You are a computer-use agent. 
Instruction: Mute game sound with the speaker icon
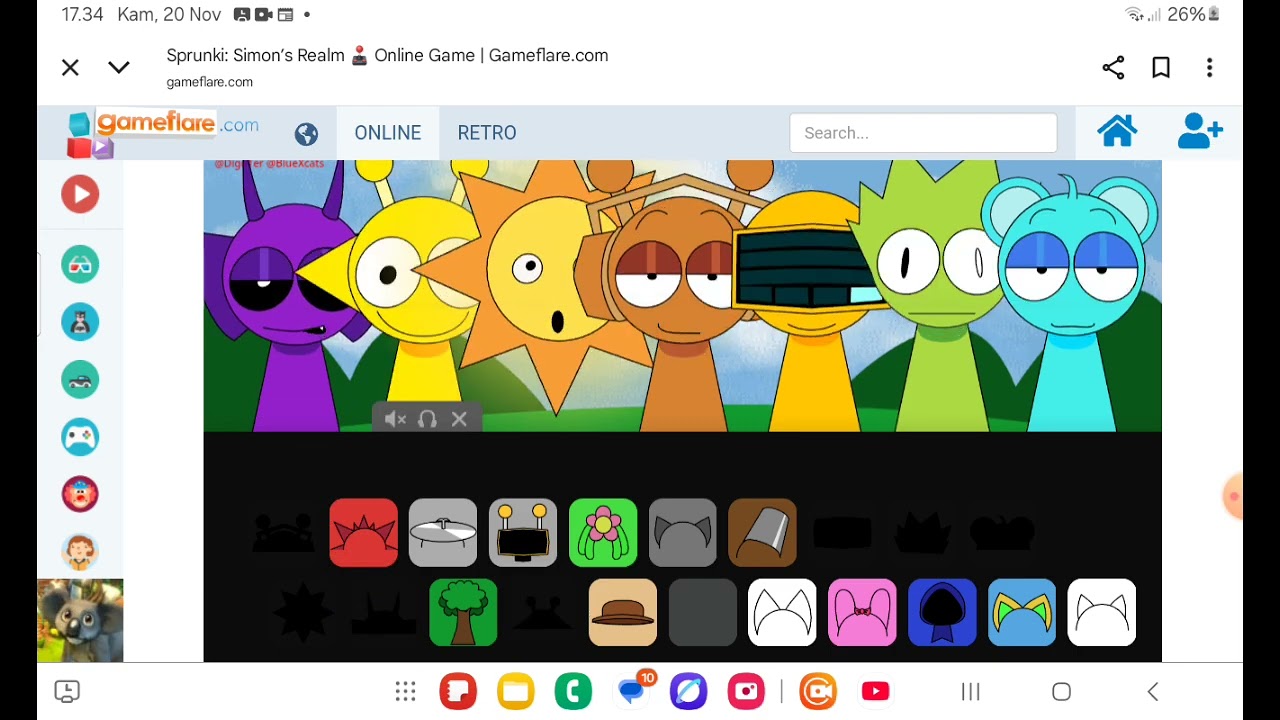tap(395, 419)
